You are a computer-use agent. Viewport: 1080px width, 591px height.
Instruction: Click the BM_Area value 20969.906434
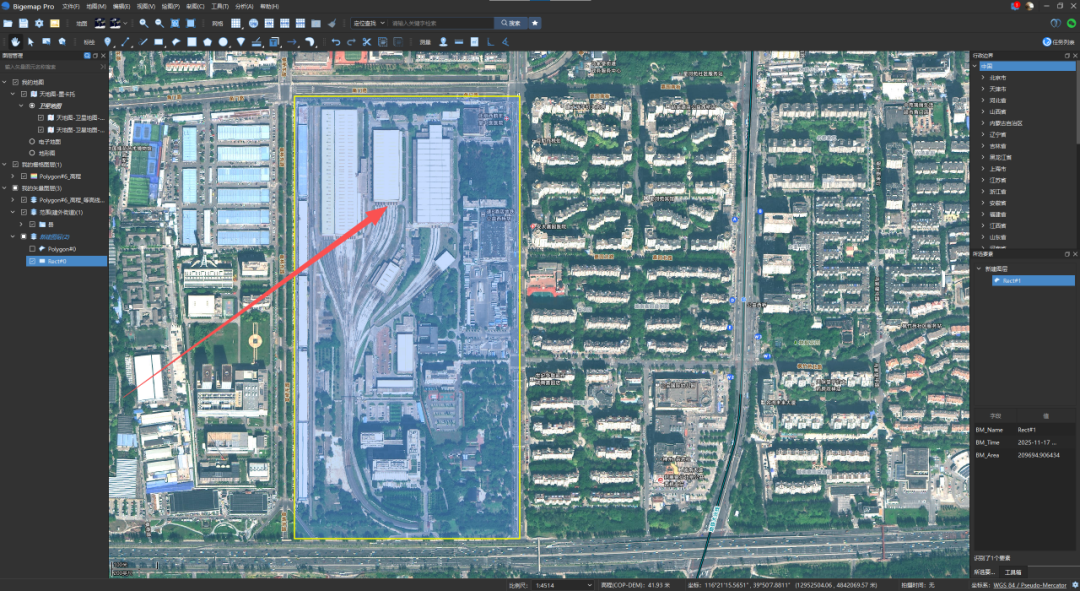pos(1038,455)
